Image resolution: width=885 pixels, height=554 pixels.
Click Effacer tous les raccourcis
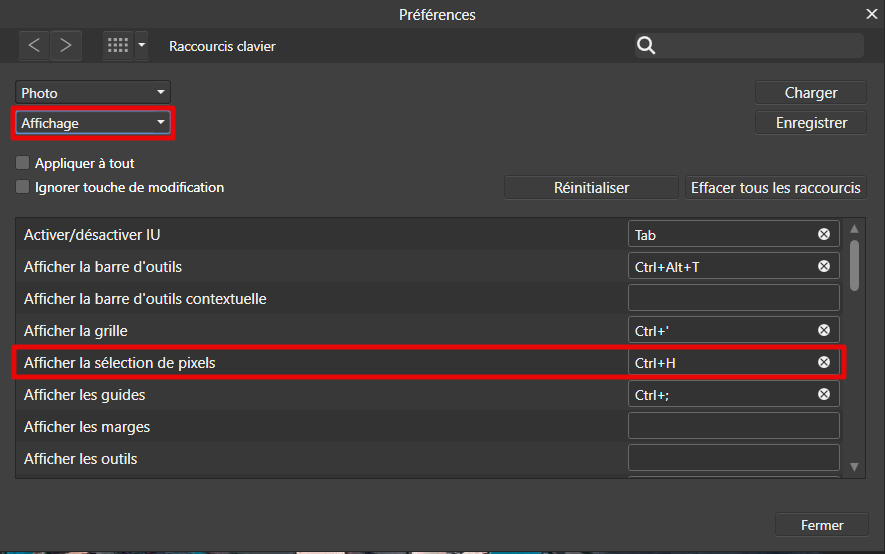[x=776, y=187]
